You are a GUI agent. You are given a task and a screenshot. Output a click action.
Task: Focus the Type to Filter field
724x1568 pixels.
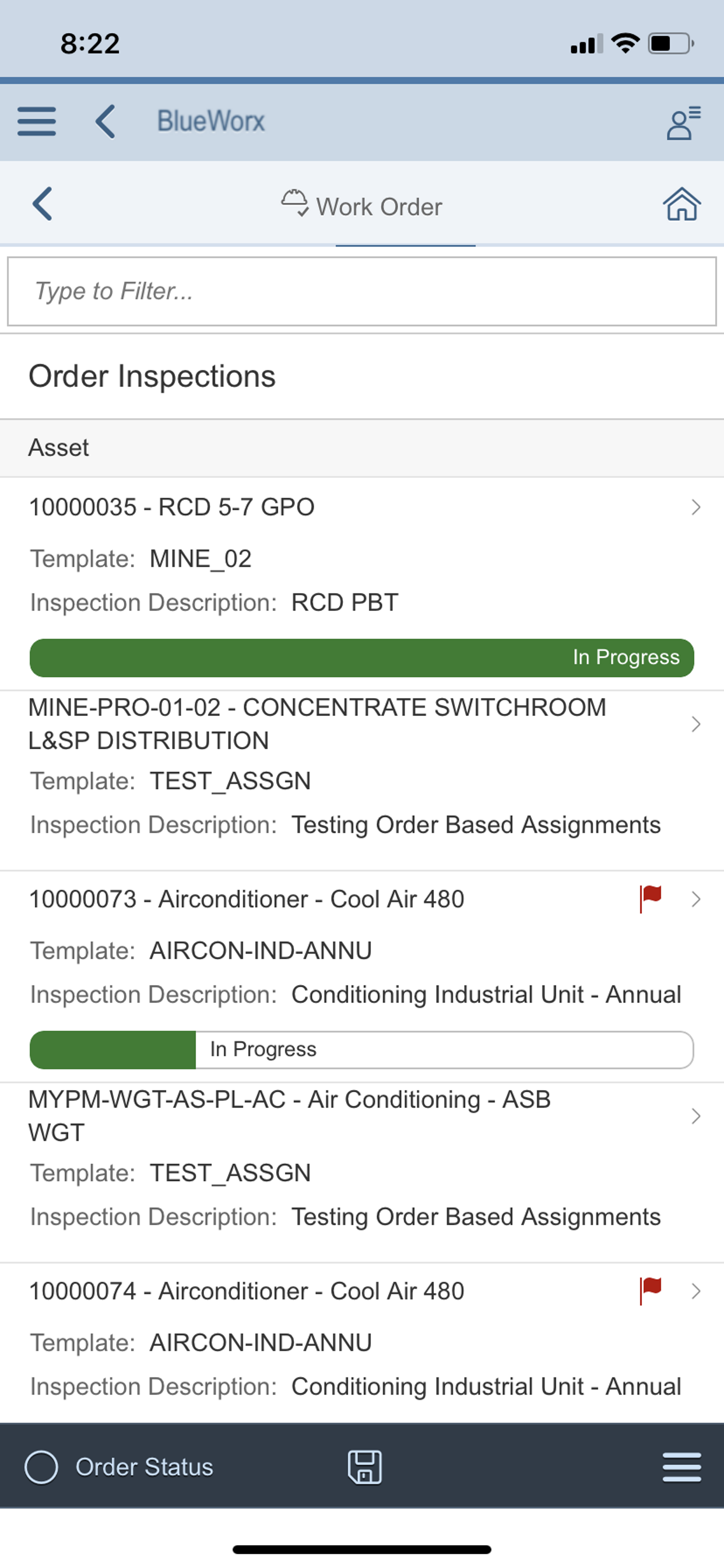point(361,291)
